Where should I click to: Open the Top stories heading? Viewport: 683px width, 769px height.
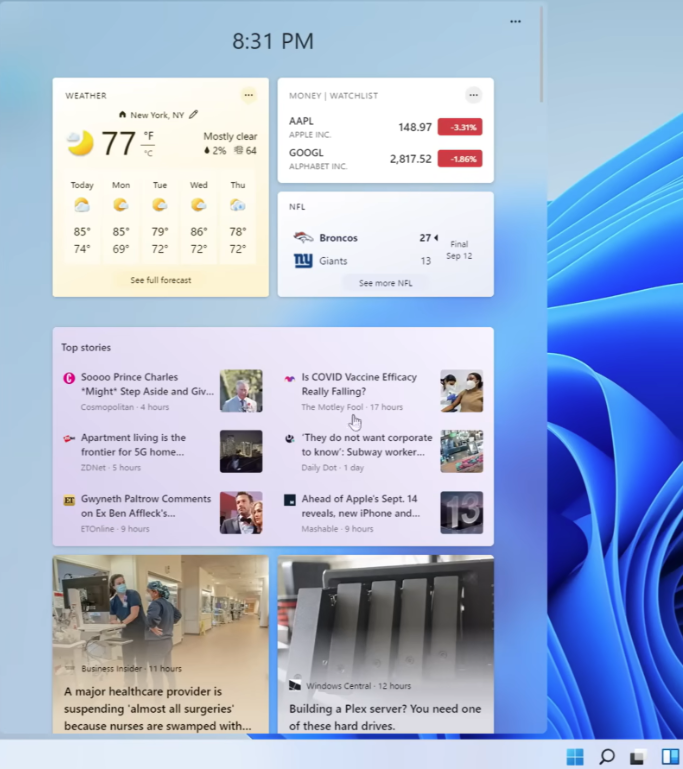coord(86,347)
